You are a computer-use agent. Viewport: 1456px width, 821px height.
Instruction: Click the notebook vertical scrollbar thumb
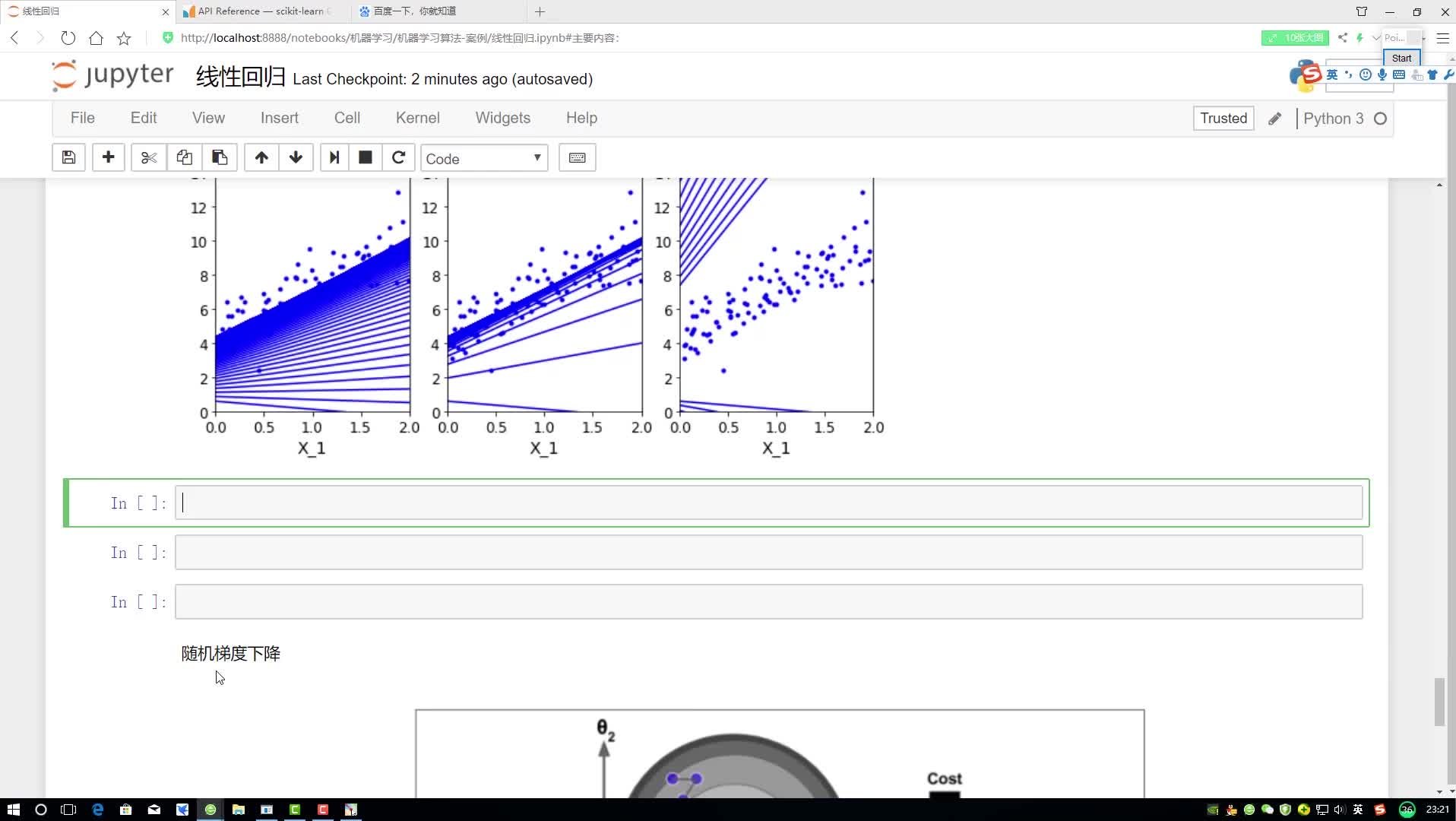1438,702
